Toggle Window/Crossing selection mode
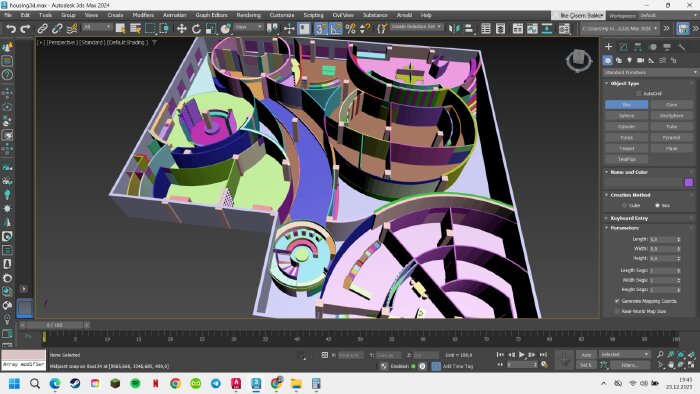 164,29
